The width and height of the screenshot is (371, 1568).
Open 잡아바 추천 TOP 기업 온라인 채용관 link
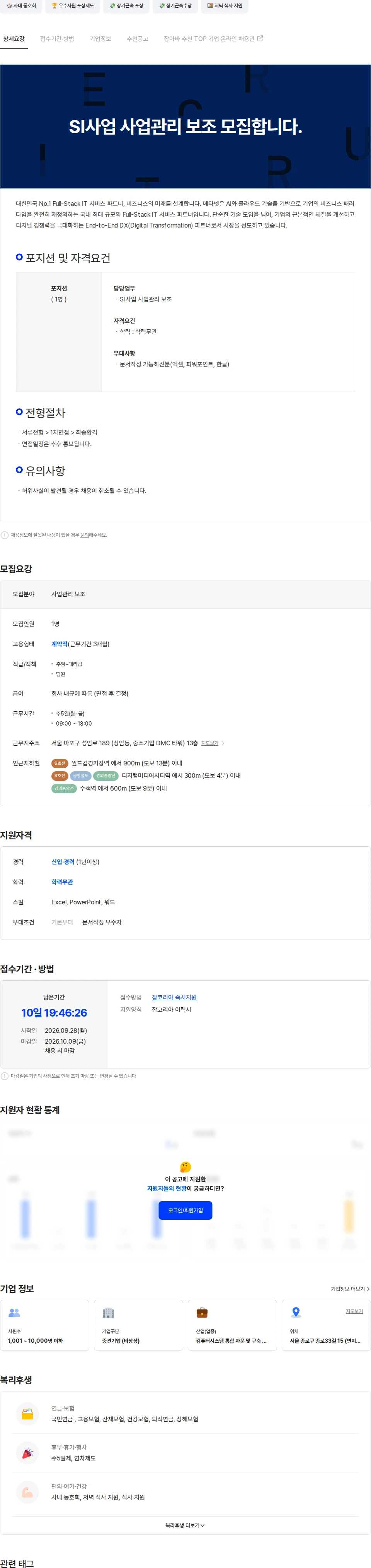[213, 39]
